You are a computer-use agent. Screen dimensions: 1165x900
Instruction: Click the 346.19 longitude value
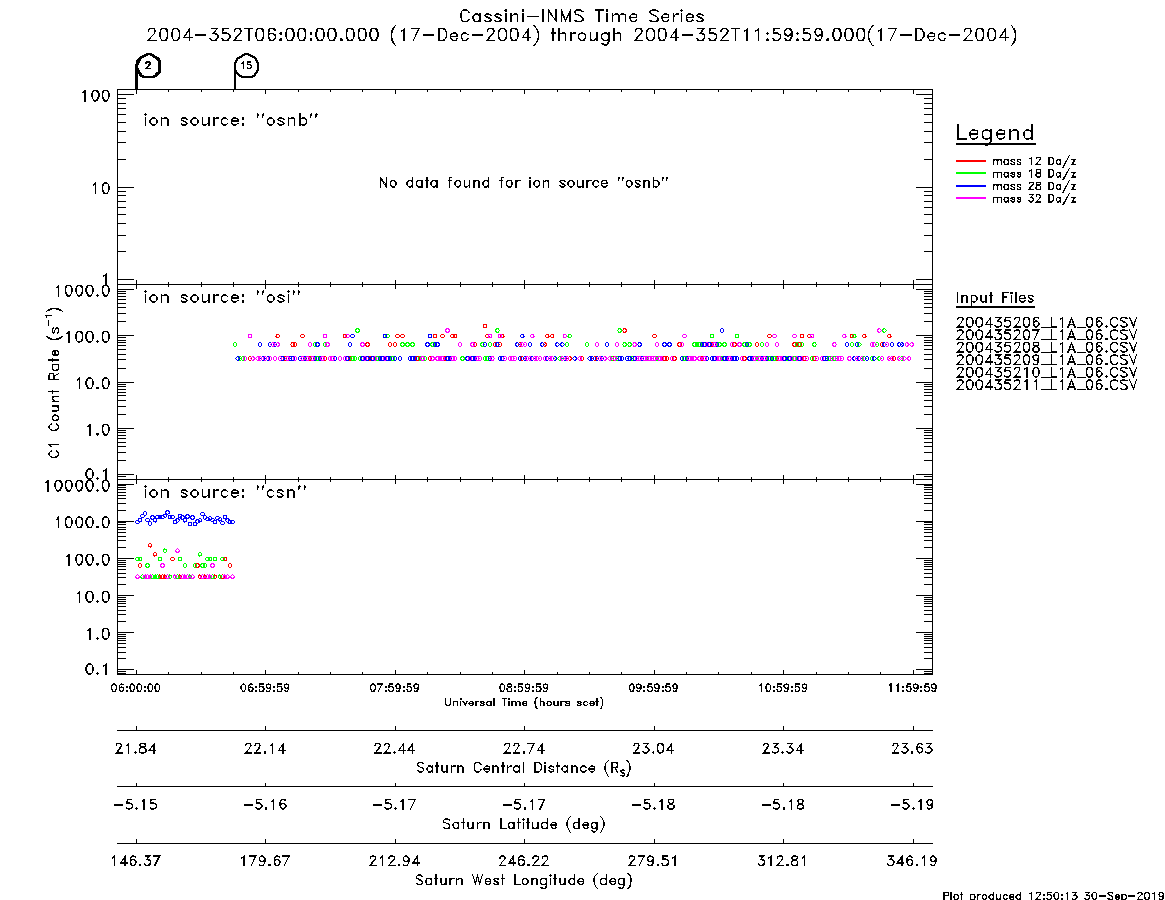click(x=912, y=861)
